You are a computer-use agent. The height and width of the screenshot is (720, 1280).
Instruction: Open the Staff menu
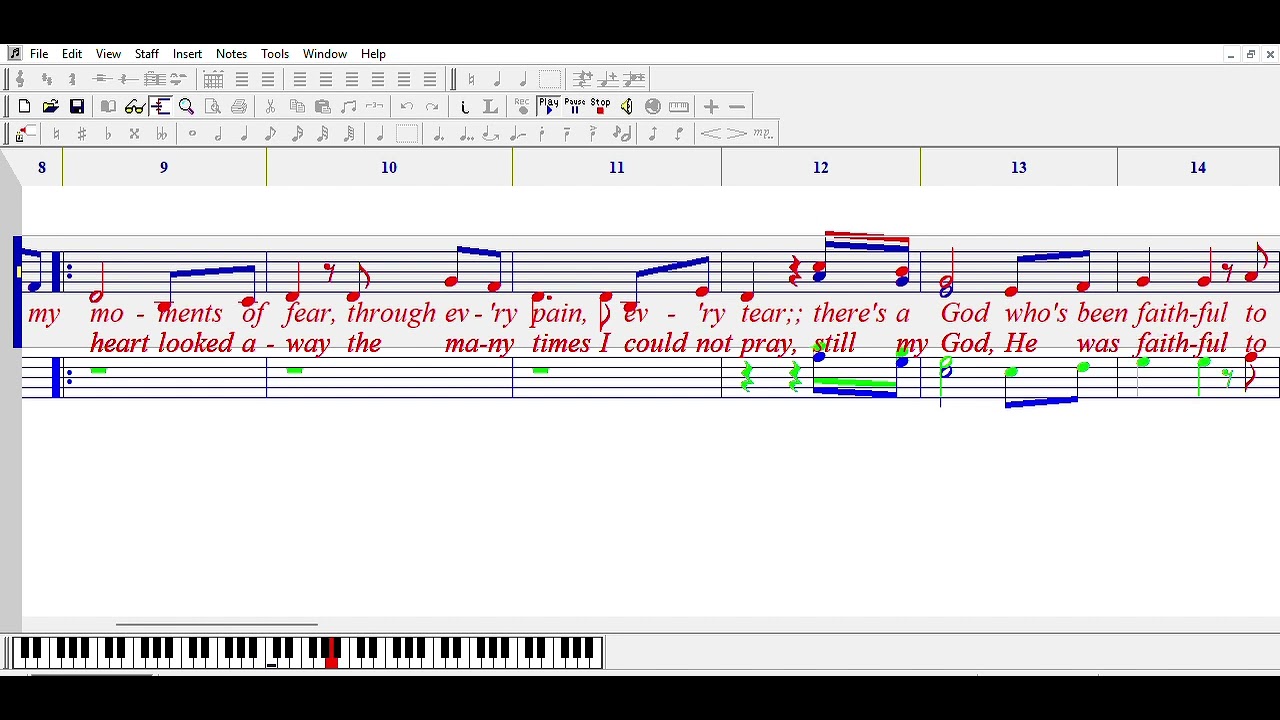coord(147,54)
